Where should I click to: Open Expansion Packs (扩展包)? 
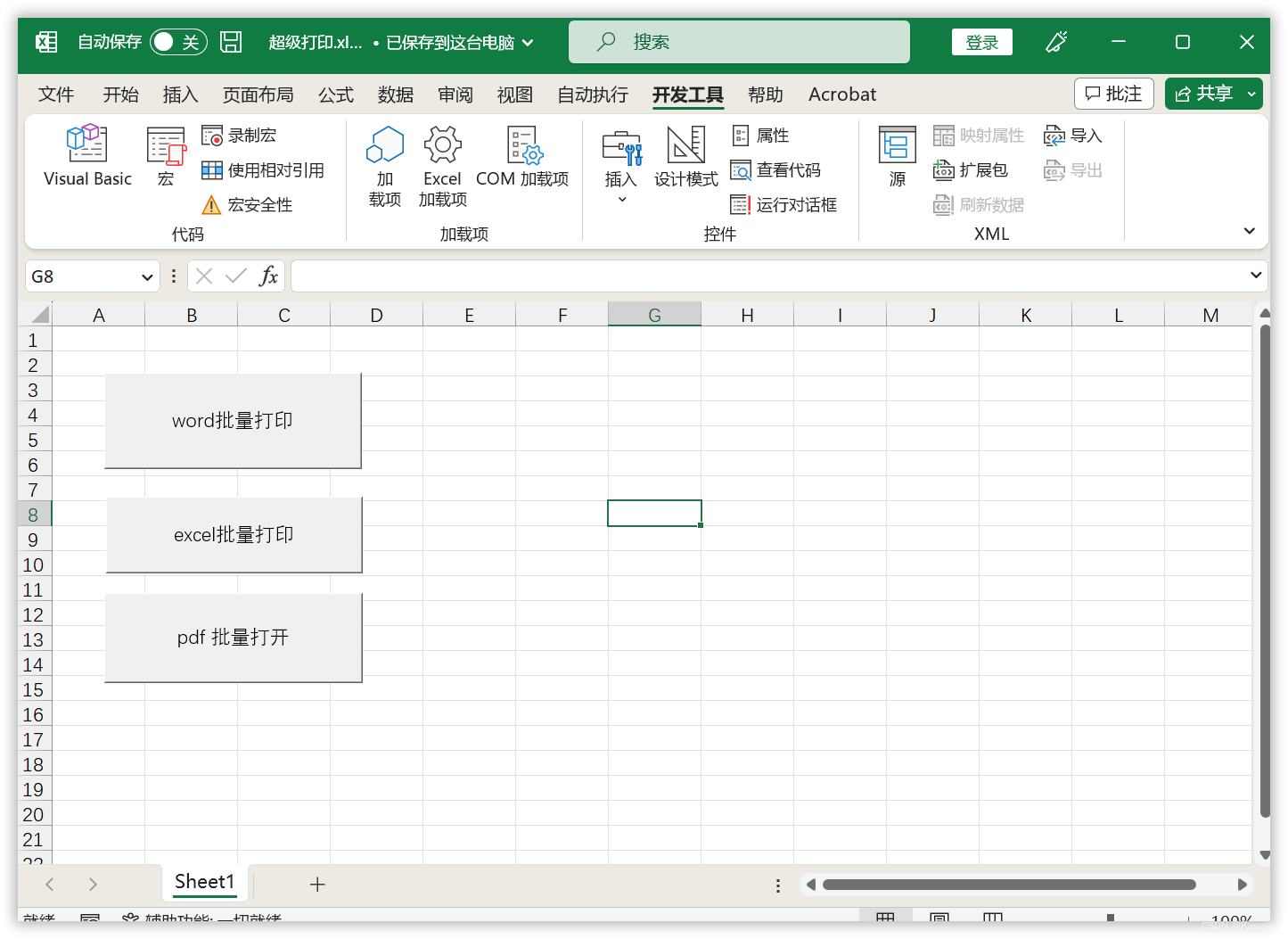point(970,170)
